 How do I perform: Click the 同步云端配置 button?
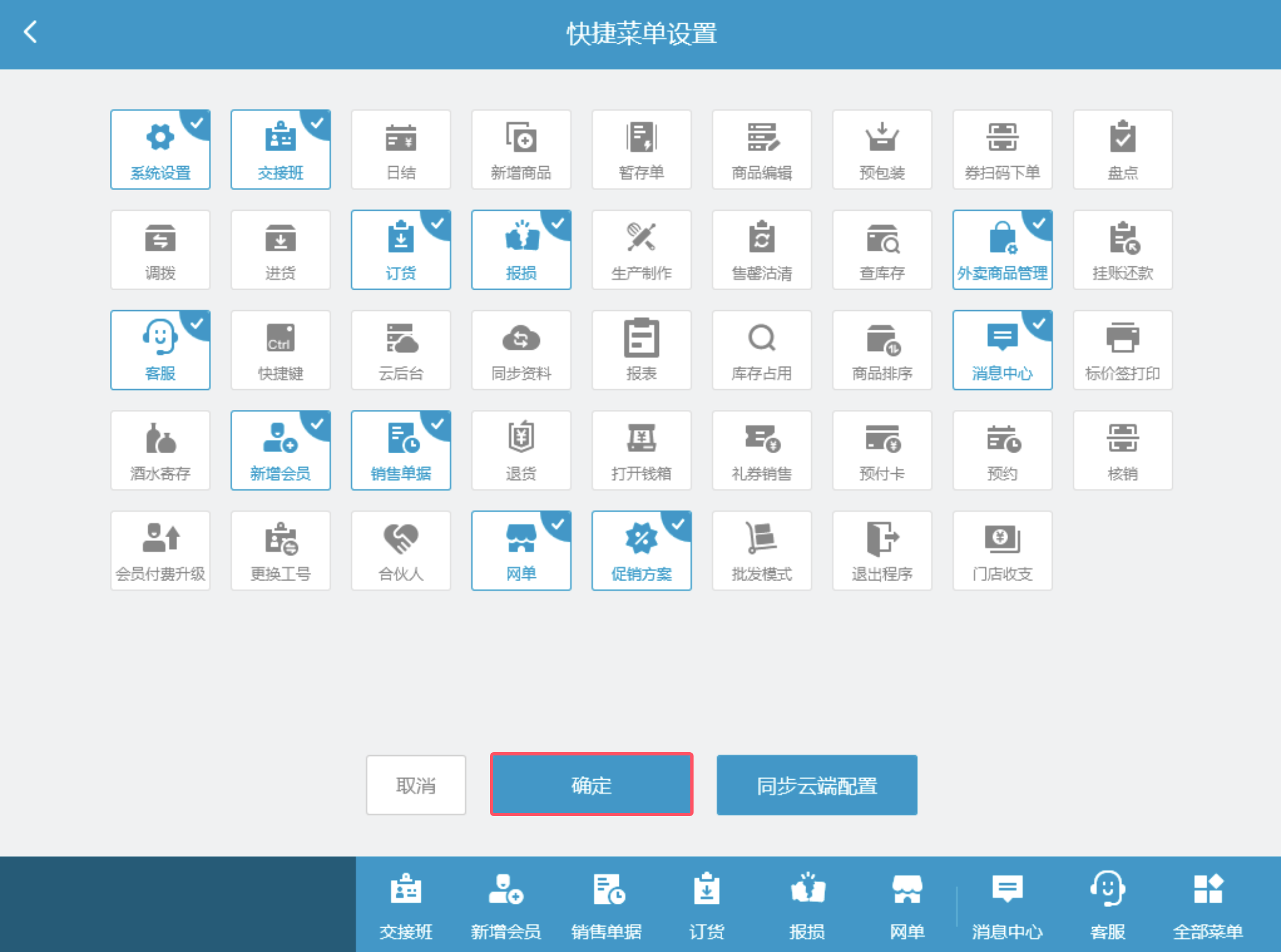(816, 784)
